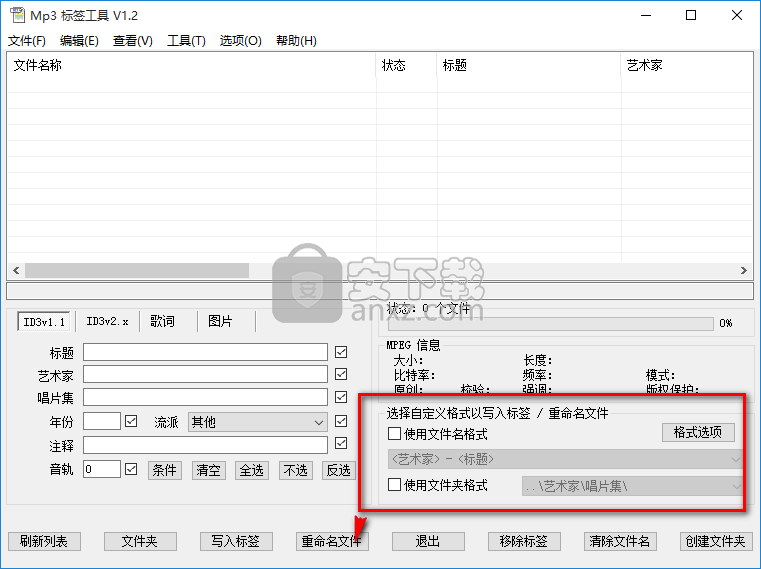
Task: Click the 重命名文件 button
Action: pos(332,541)
